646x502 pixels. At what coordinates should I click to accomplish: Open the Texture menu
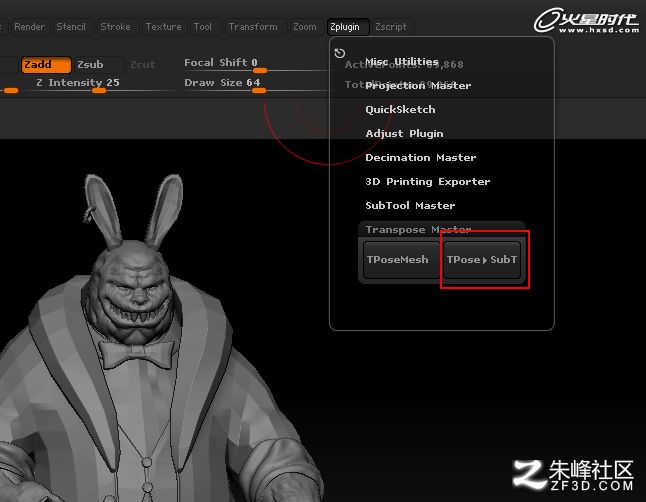point(164,27)
